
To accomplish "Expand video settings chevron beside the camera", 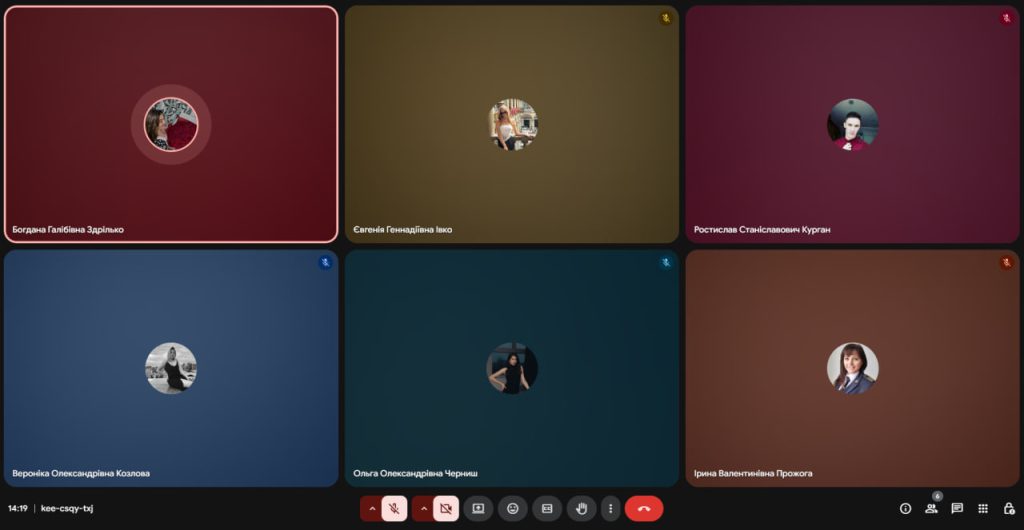I will 422,508.
